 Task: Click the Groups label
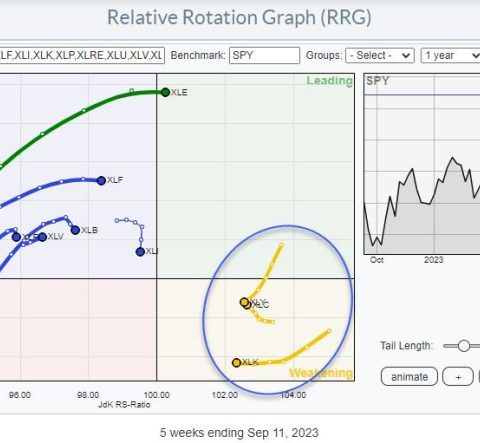324,55
